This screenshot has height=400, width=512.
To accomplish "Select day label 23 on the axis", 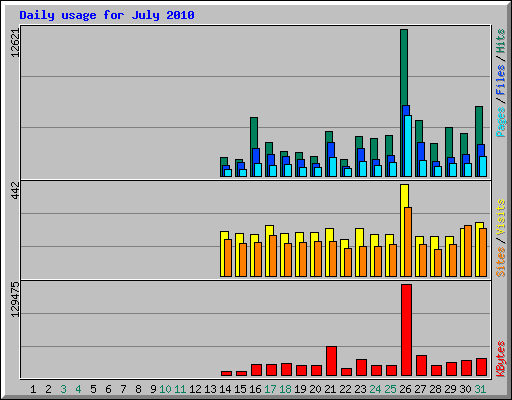I will [x=360, y=389].
